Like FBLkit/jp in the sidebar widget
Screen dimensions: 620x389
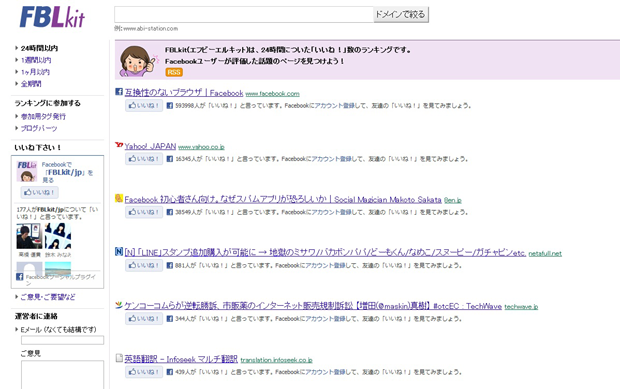40,193
